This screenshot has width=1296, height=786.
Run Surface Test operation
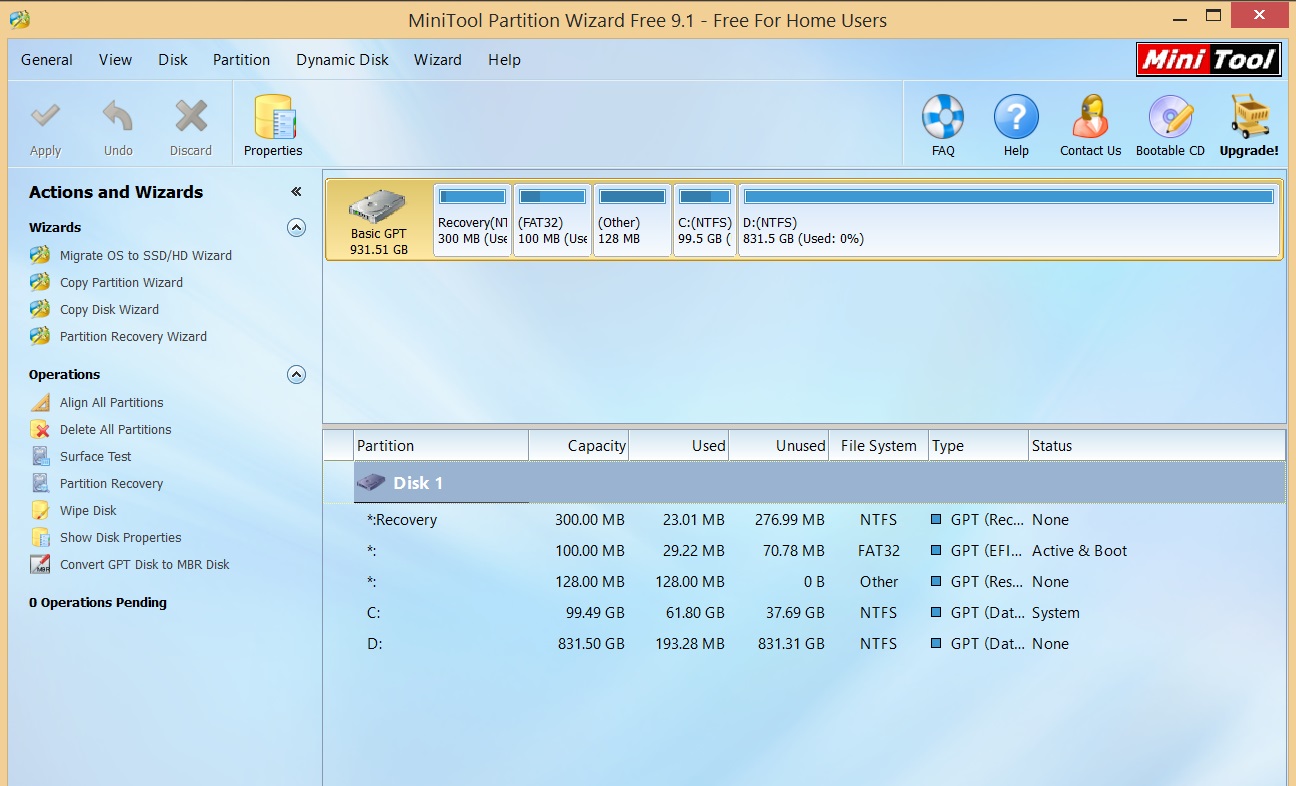(96, 456)
